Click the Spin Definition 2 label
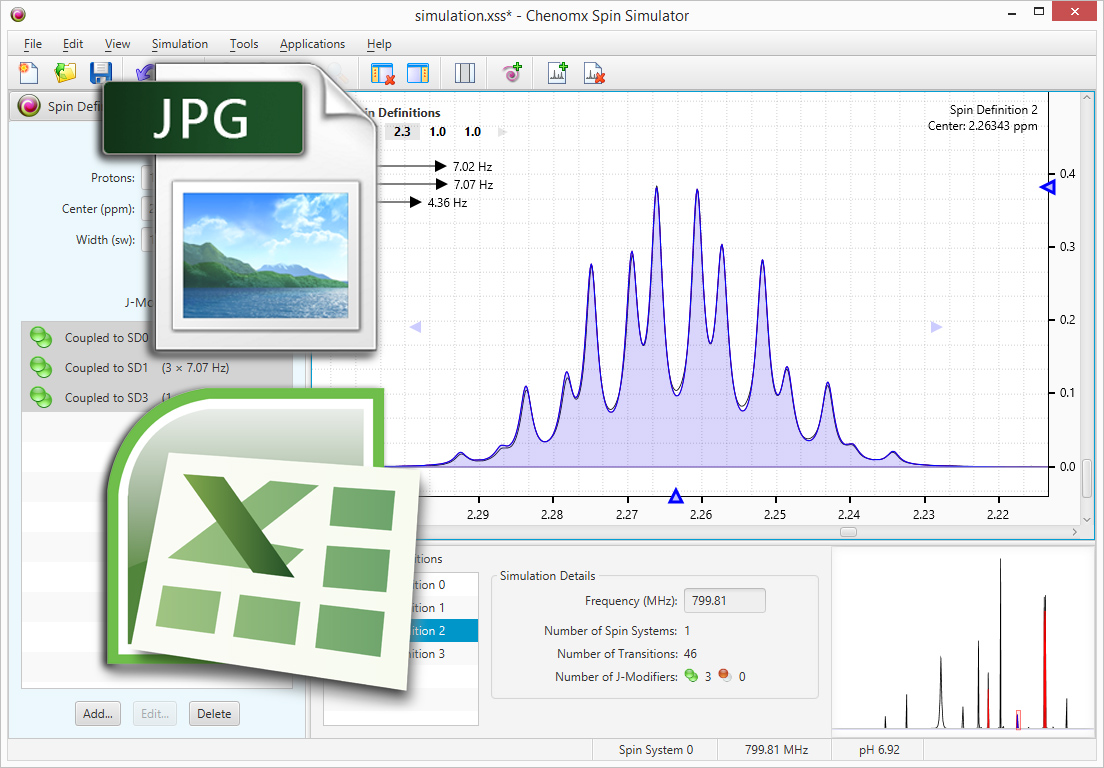Viewport: 1104px width, 768px height. (x=993, y=110)
